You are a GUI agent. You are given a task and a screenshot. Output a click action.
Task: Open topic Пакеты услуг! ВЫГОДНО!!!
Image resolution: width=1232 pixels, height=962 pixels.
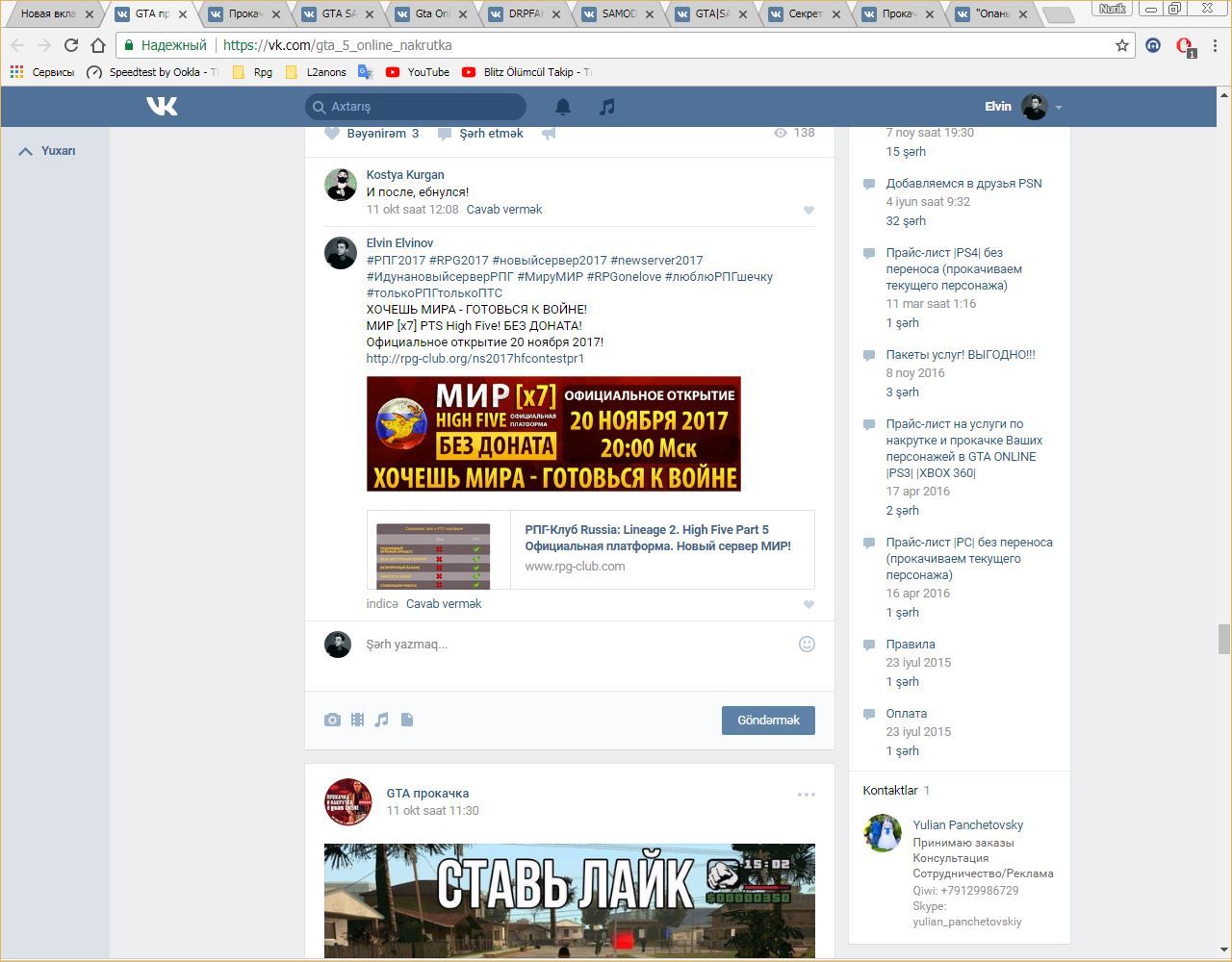coord(961,355)
